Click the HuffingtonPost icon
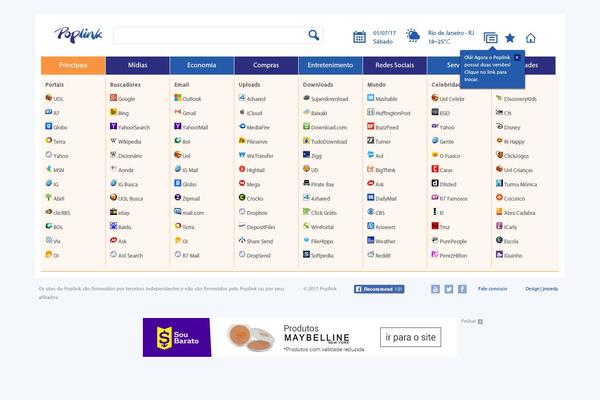 point(371,112)
